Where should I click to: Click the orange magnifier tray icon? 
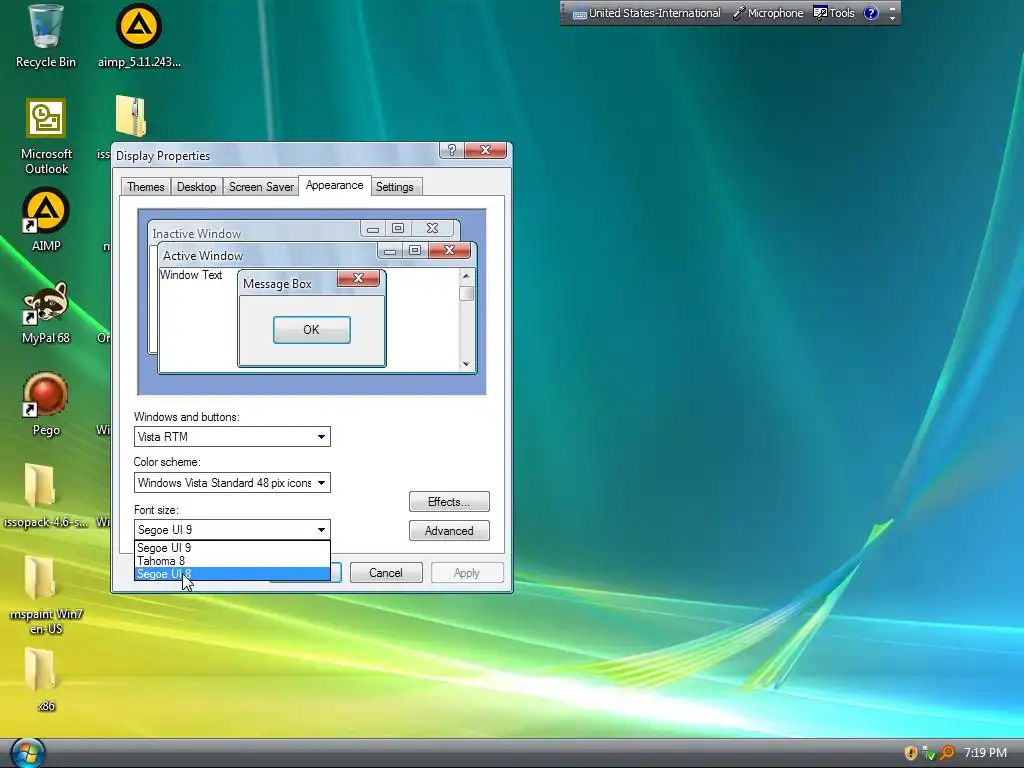tap(947, 753)
